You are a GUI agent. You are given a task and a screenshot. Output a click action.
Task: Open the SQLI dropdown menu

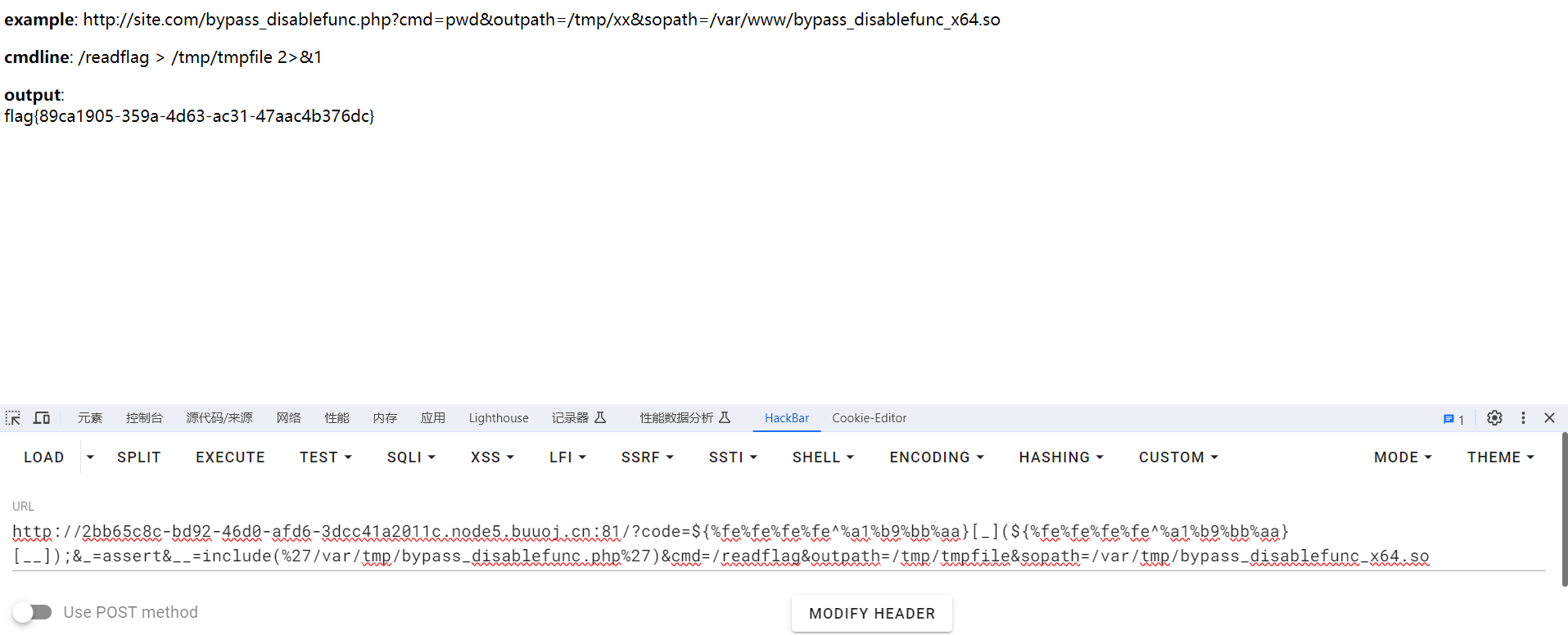pos(411,457)
